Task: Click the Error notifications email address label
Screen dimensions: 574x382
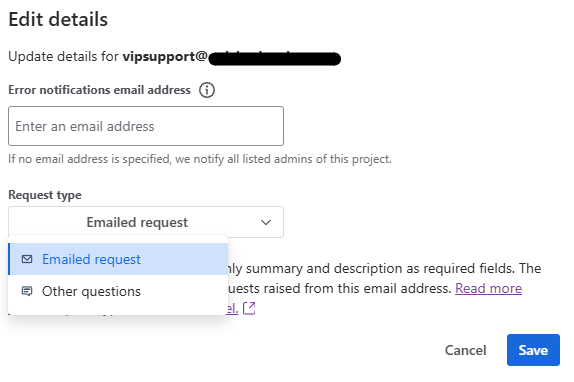Action: tap(99, 90)
